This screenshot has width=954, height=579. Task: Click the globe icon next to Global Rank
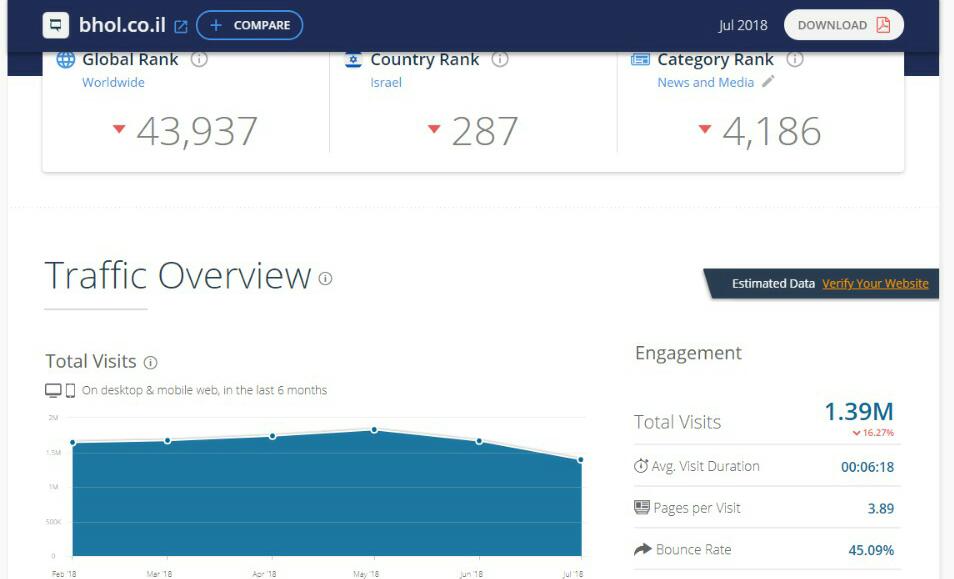66,59
